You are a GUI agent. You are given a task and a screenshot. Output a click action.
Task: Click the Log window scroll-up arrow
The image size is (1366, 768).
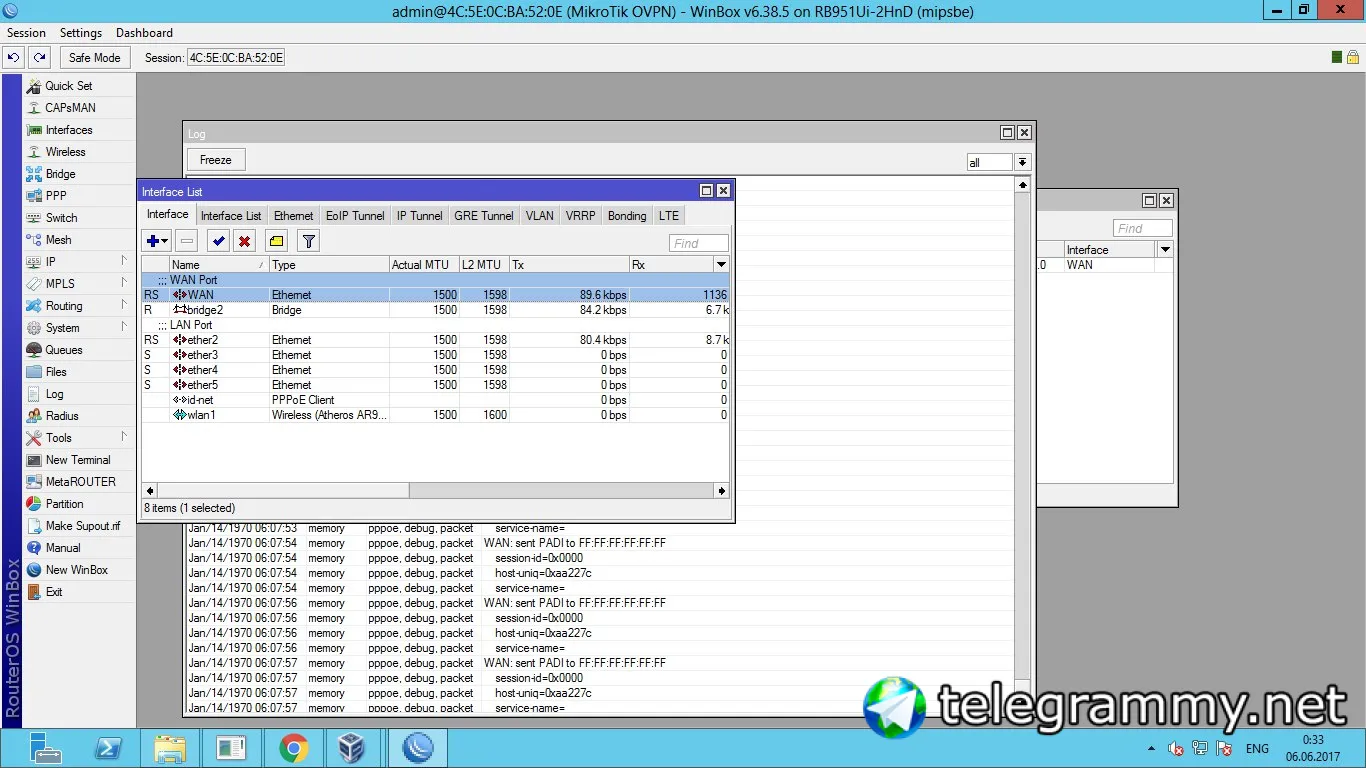[1022, 185]
